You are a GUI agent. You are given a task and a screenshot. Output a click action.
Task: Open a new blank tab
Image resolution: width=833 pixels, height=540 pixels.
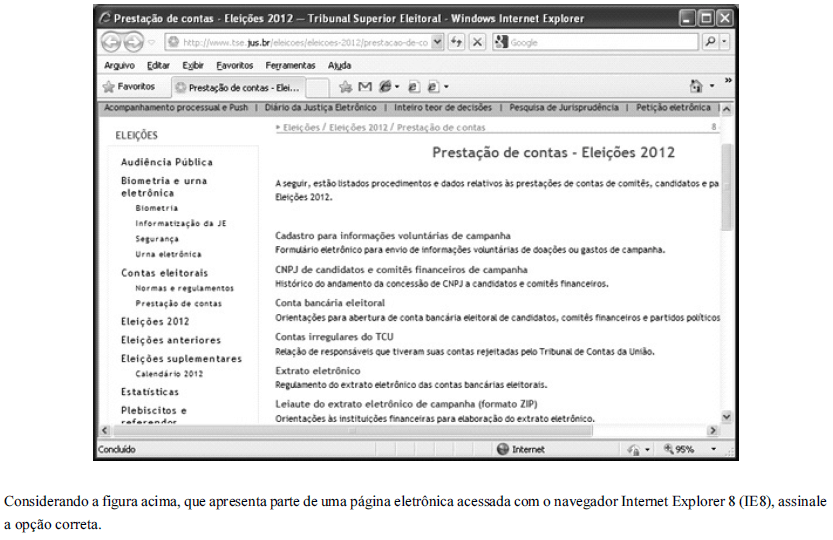[x=317, y=88]
